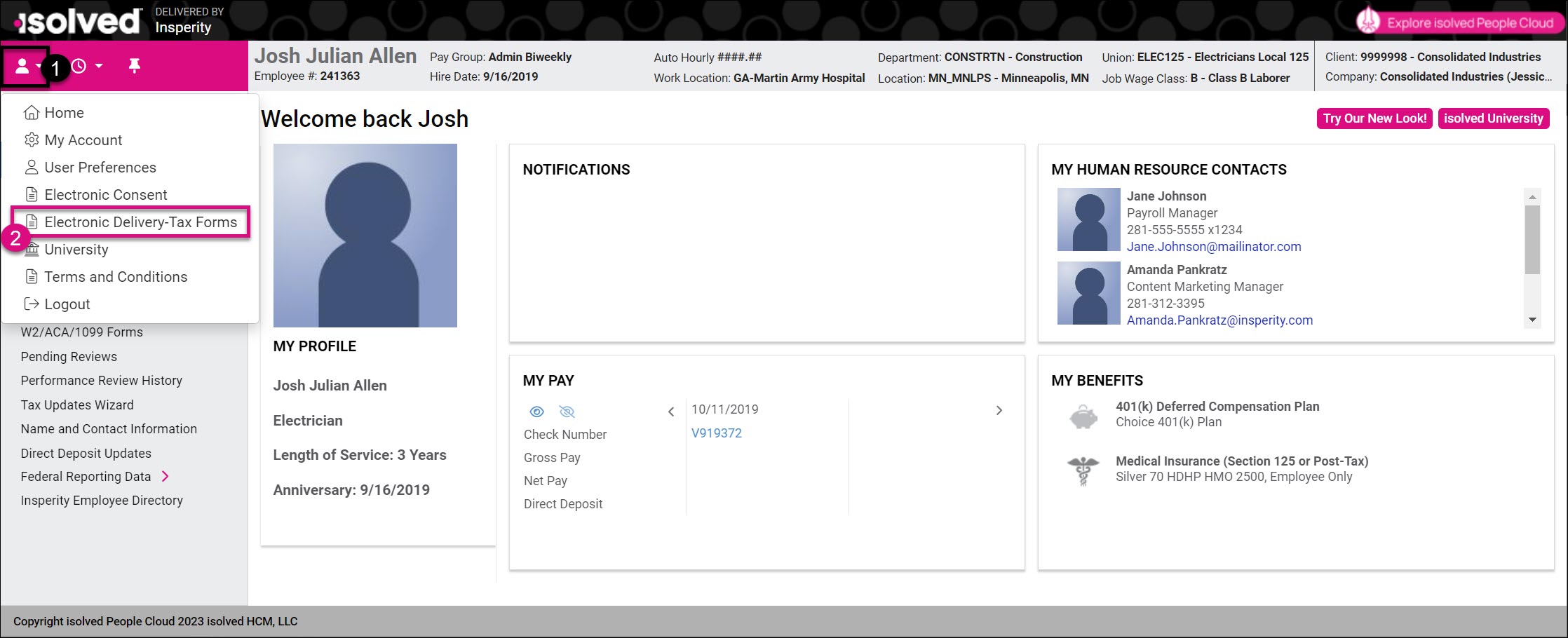
Task: Select Electronic Delivery-Tax Forms menu item
Action: [140, 222]
